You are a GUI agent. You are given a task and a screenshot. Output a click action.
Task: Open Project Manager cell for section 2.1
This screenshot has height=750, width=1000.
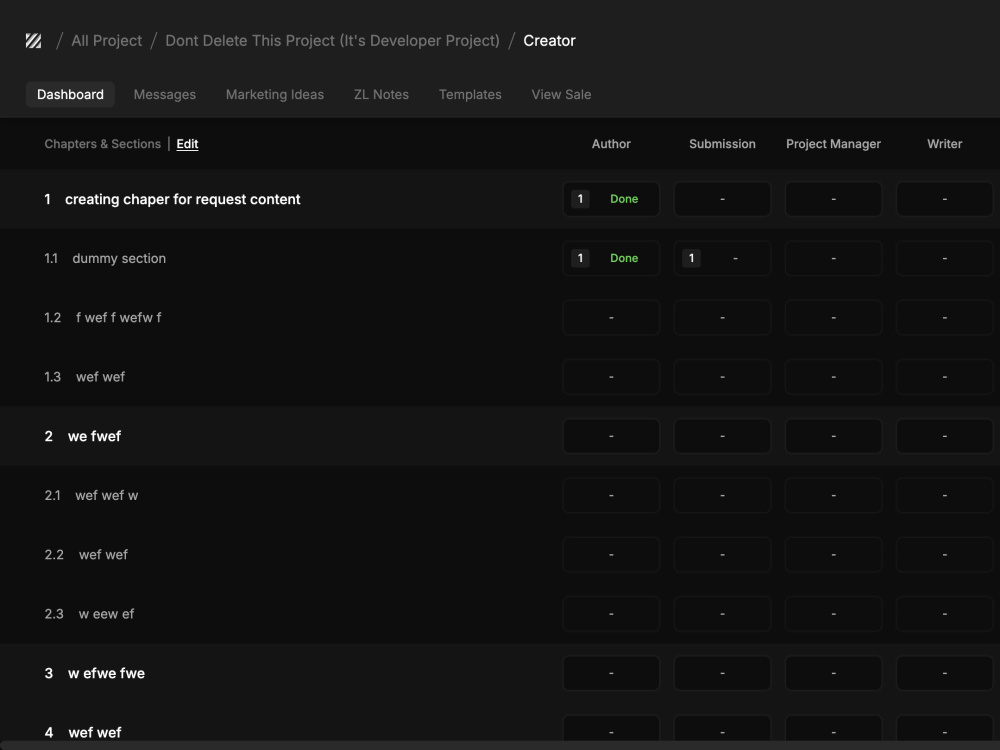(x=834, y=496)
